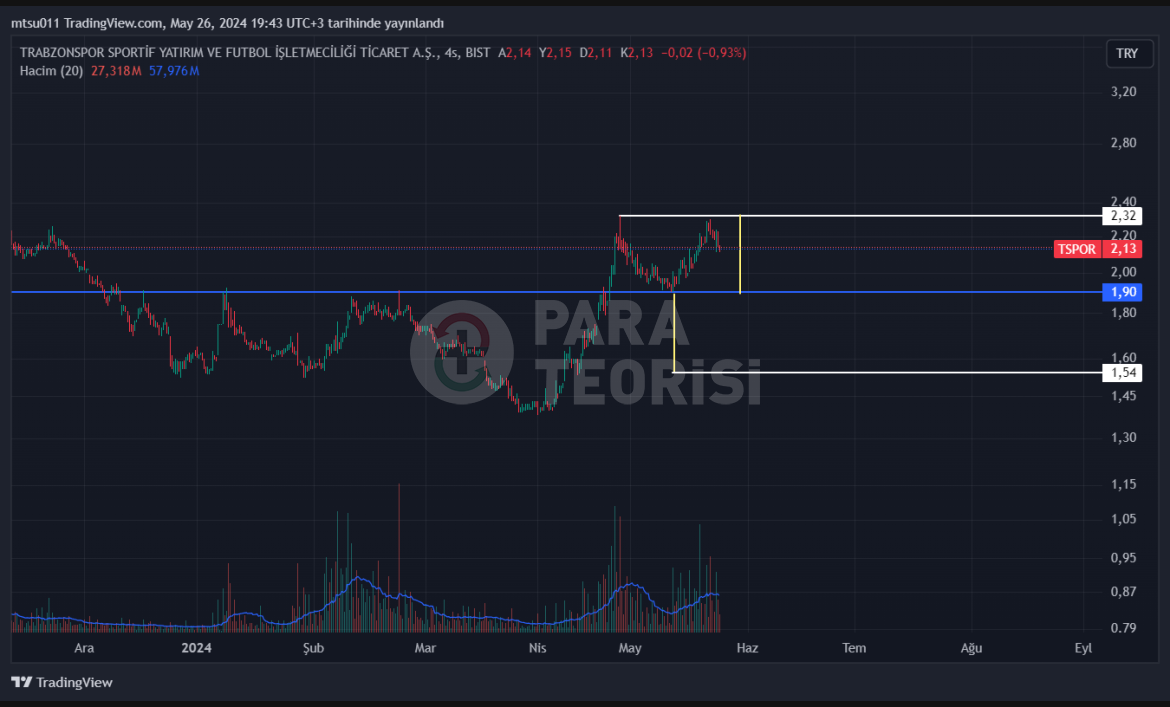
Task: Click the Ağu month label on time axis
Action: pyautogui.click(x=971, y=648)
